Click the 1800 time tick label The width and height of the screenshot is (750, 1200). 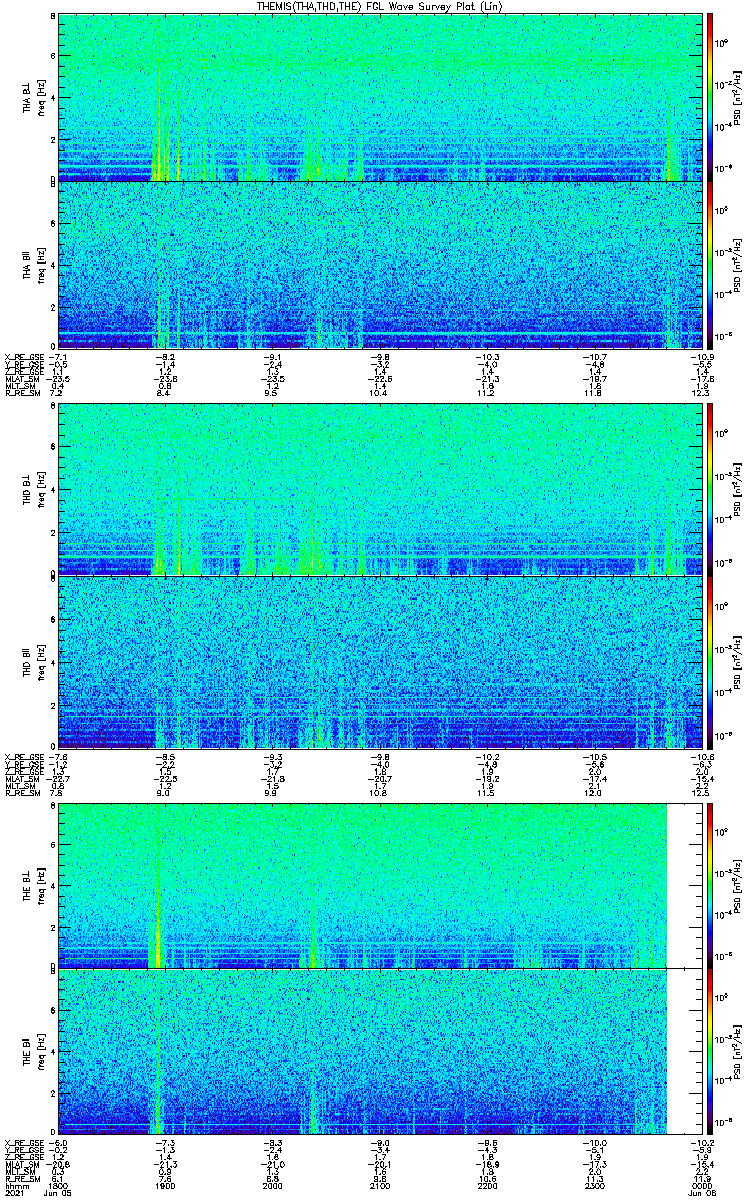pyautogui.click(x=58, y=1186)
